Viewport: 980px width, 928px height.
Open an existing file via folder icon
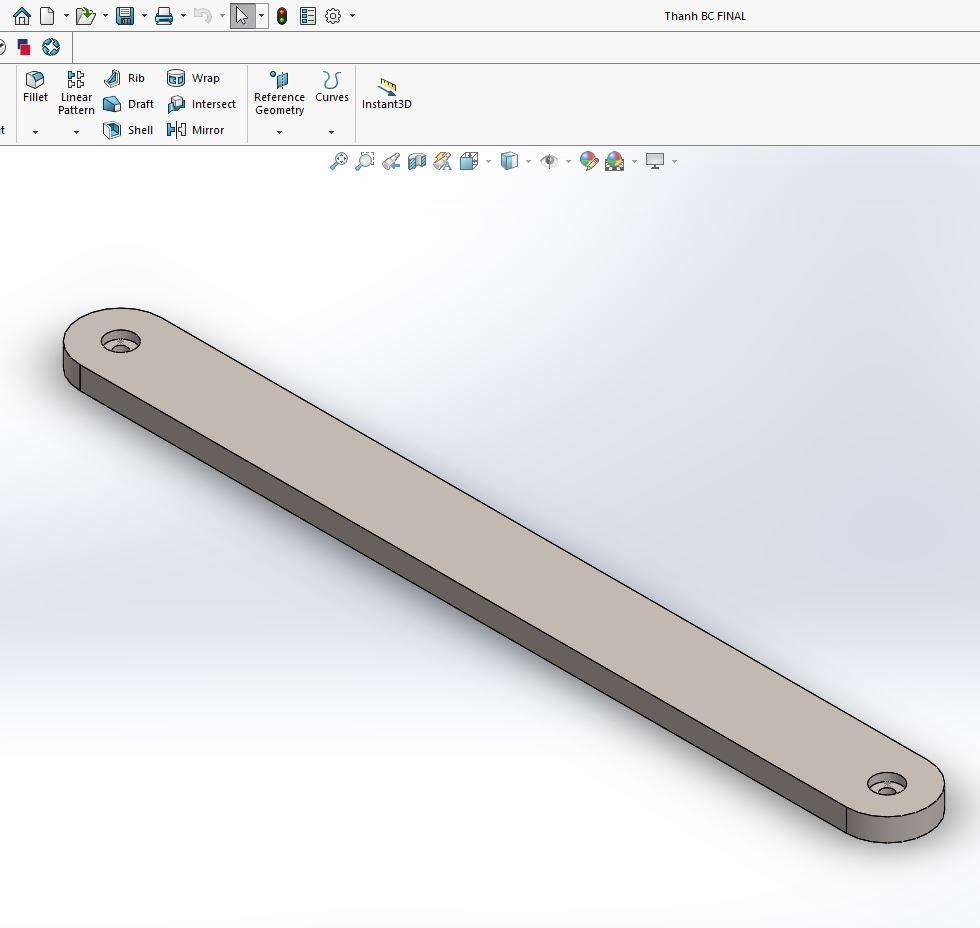(85, 16)
